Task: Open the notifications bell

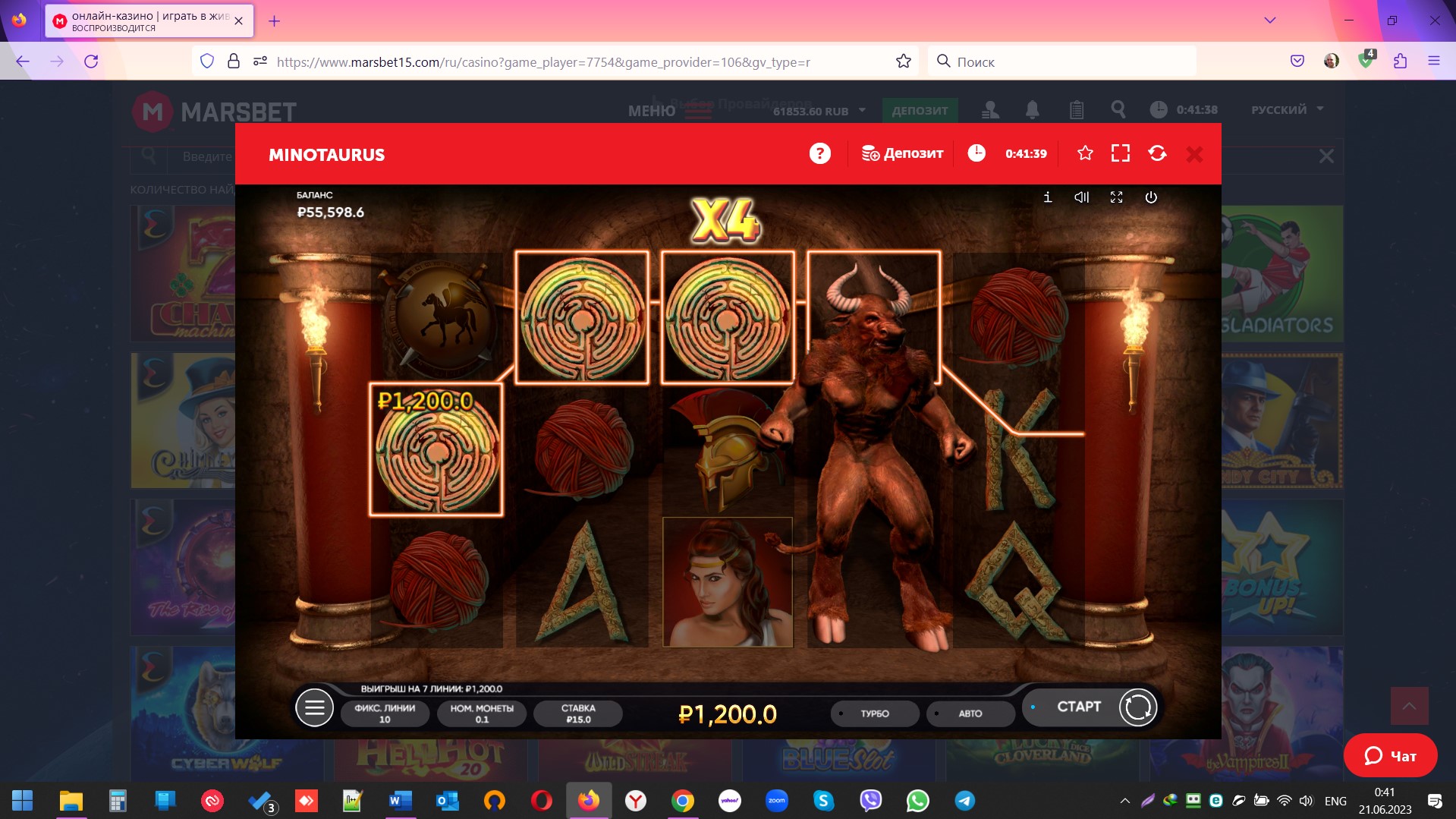Action: tap(1032, 110)
